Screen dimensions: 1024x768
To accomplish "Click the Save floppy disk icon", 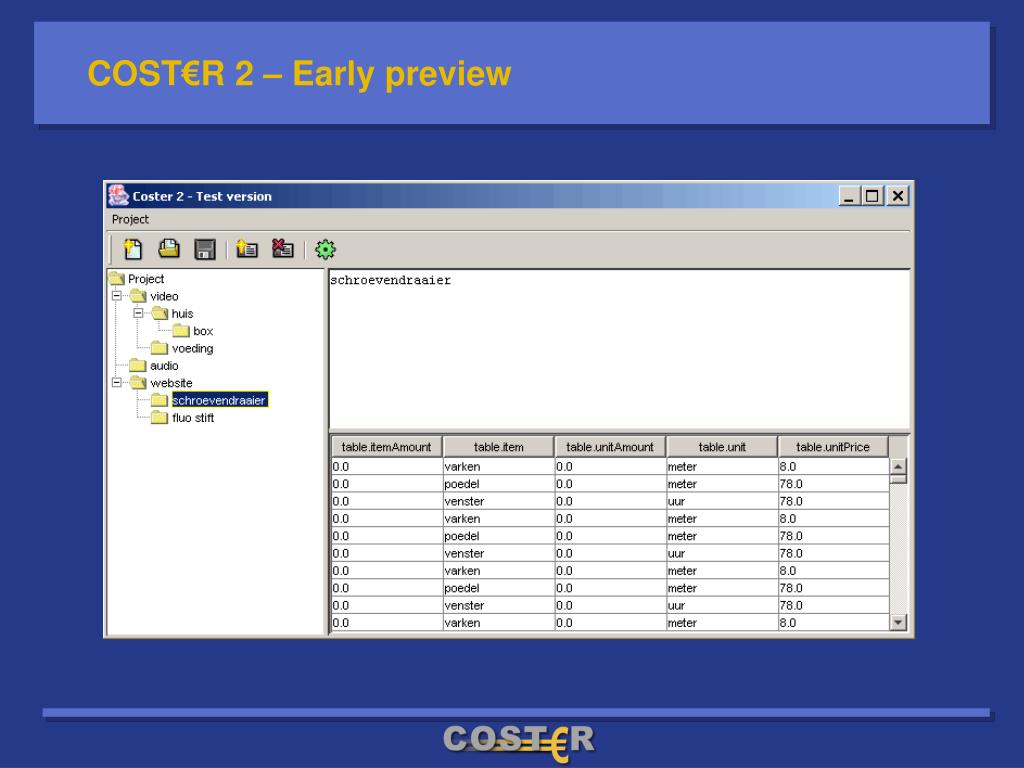I will [x=205, y=249].
